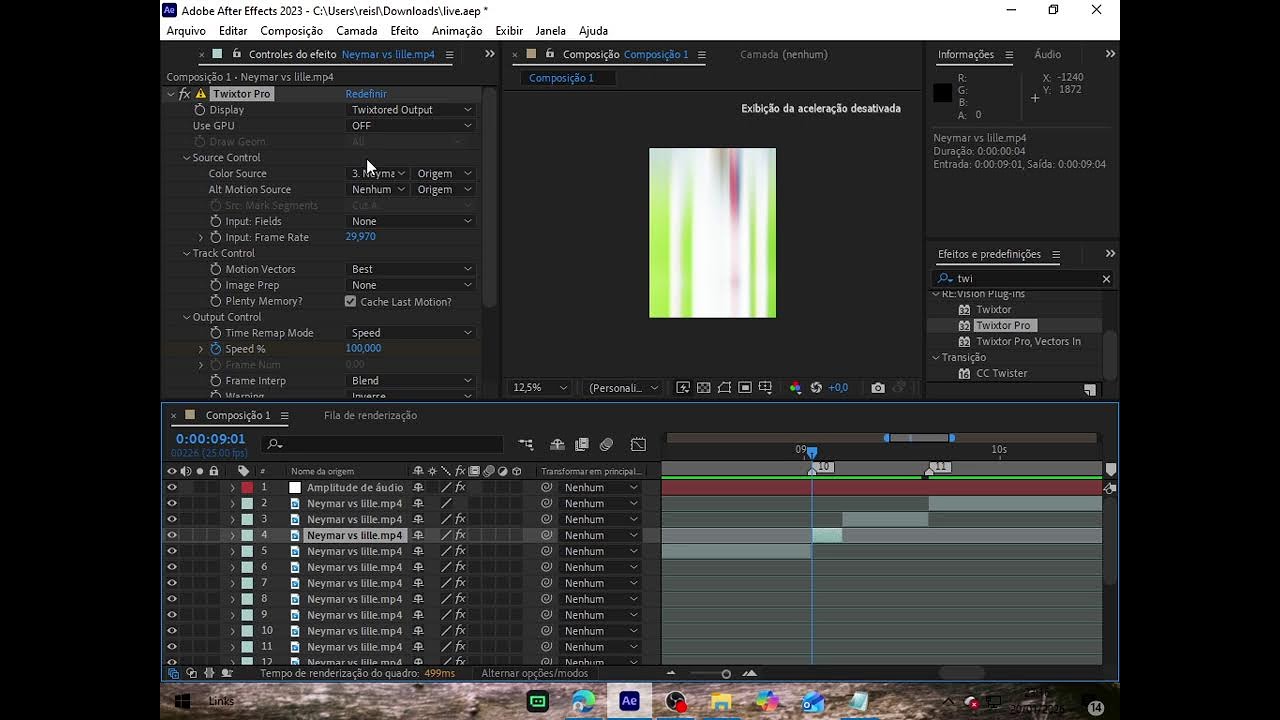The image size is (1280, 720).
Task: Open the grid and guide options icon
Action: [765, 388]
